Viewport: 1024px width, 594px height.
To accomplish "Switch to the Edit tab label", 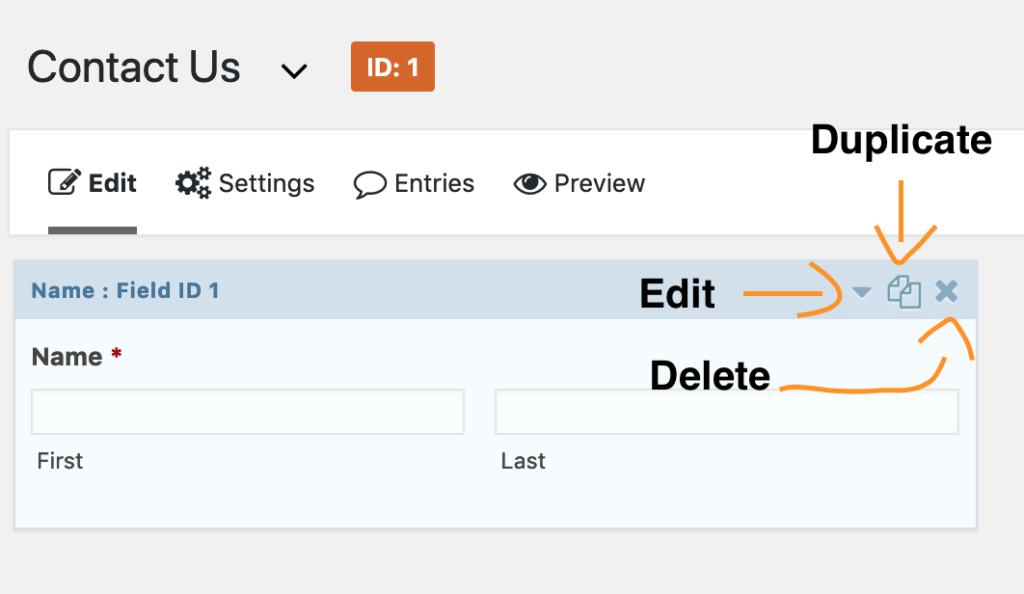I will click(112, 184).
